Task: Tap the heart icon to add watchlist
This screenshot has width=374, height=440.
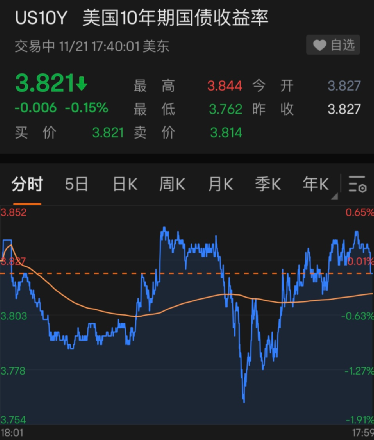Action: (319, 45)
